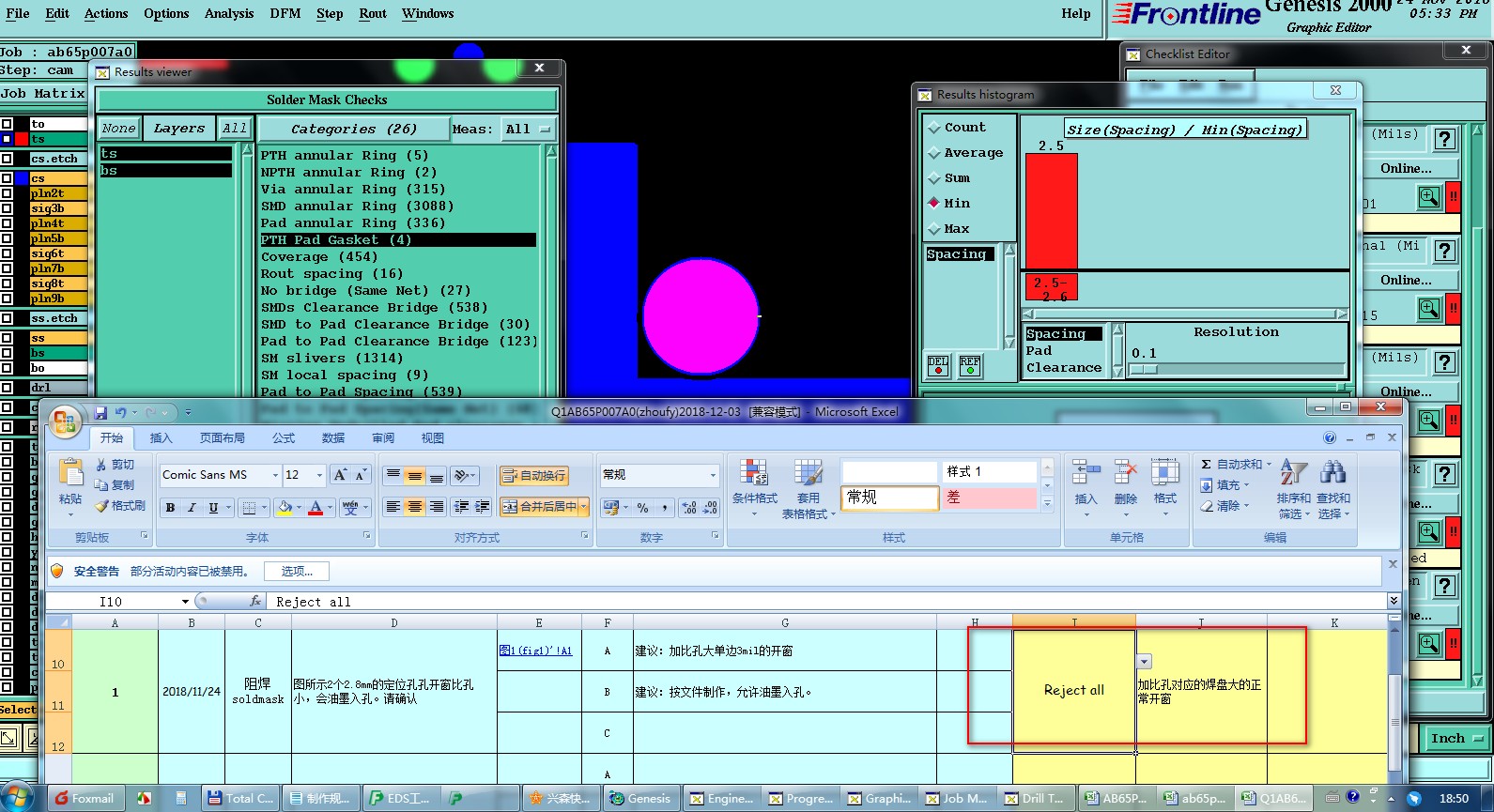Click the Save icon in quick access toolbar
The height and width of the screenshot is (812, 1494).
(100, 412)
